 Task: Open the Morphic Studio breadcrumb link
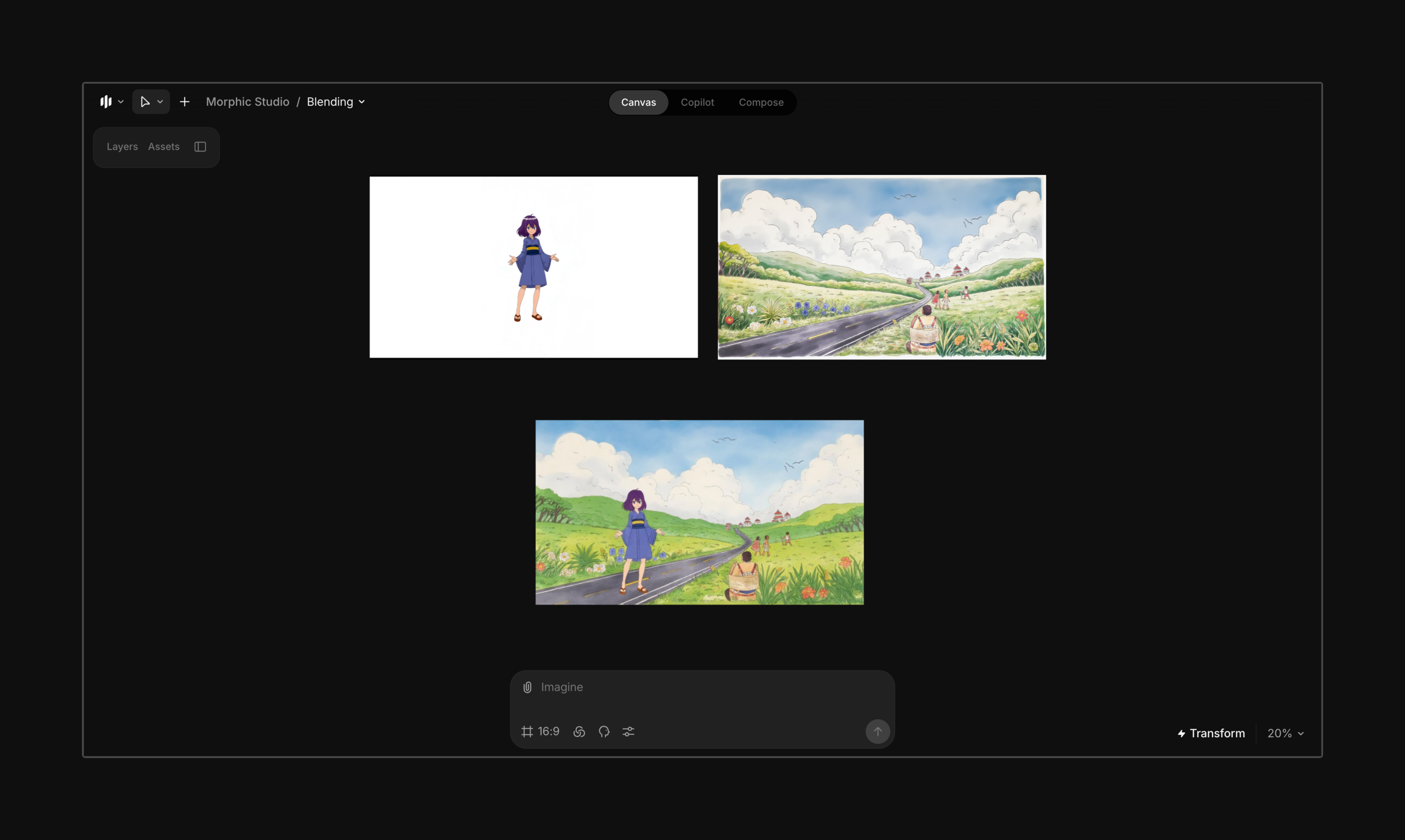point(247,102)
